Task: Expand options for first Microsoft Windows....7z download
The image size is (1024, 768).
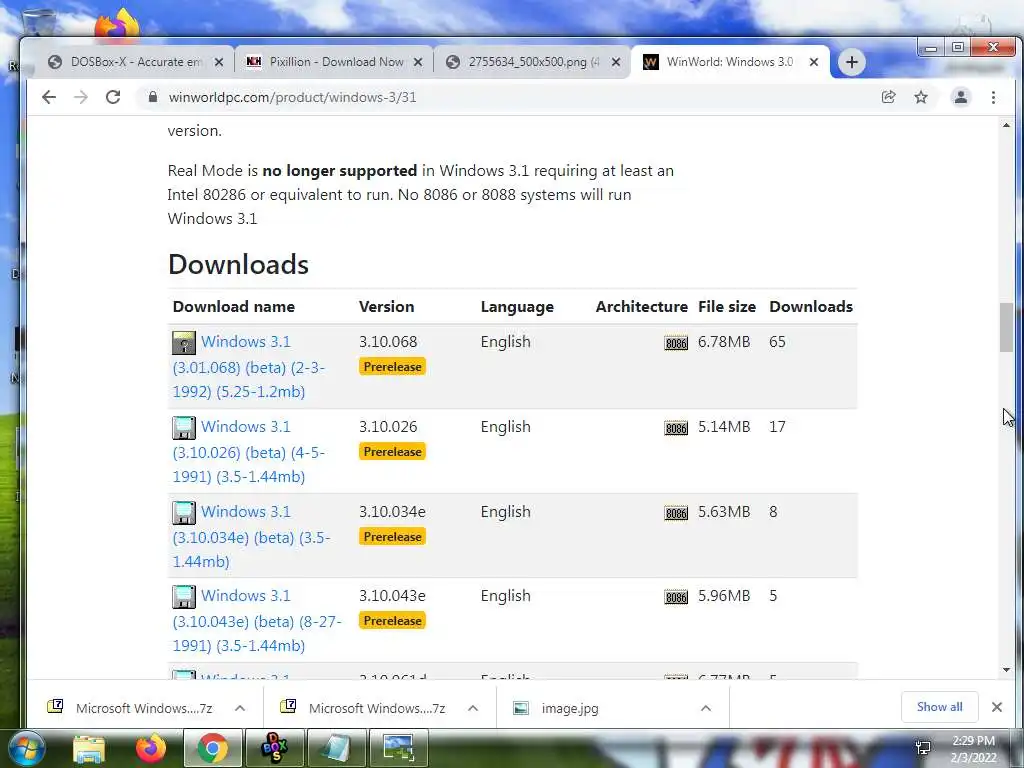Action: click(240, 708)
